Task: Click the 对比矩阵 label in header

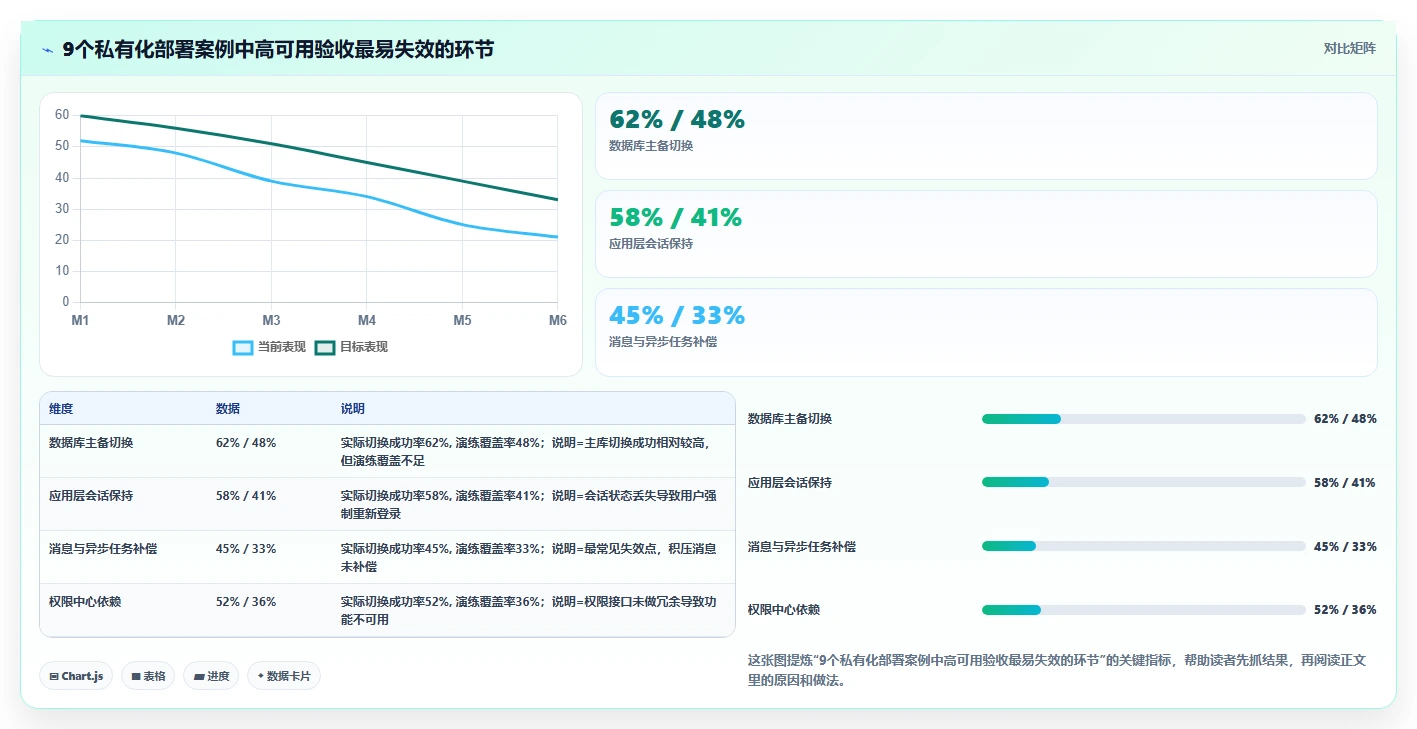Action: point(1349,48)
